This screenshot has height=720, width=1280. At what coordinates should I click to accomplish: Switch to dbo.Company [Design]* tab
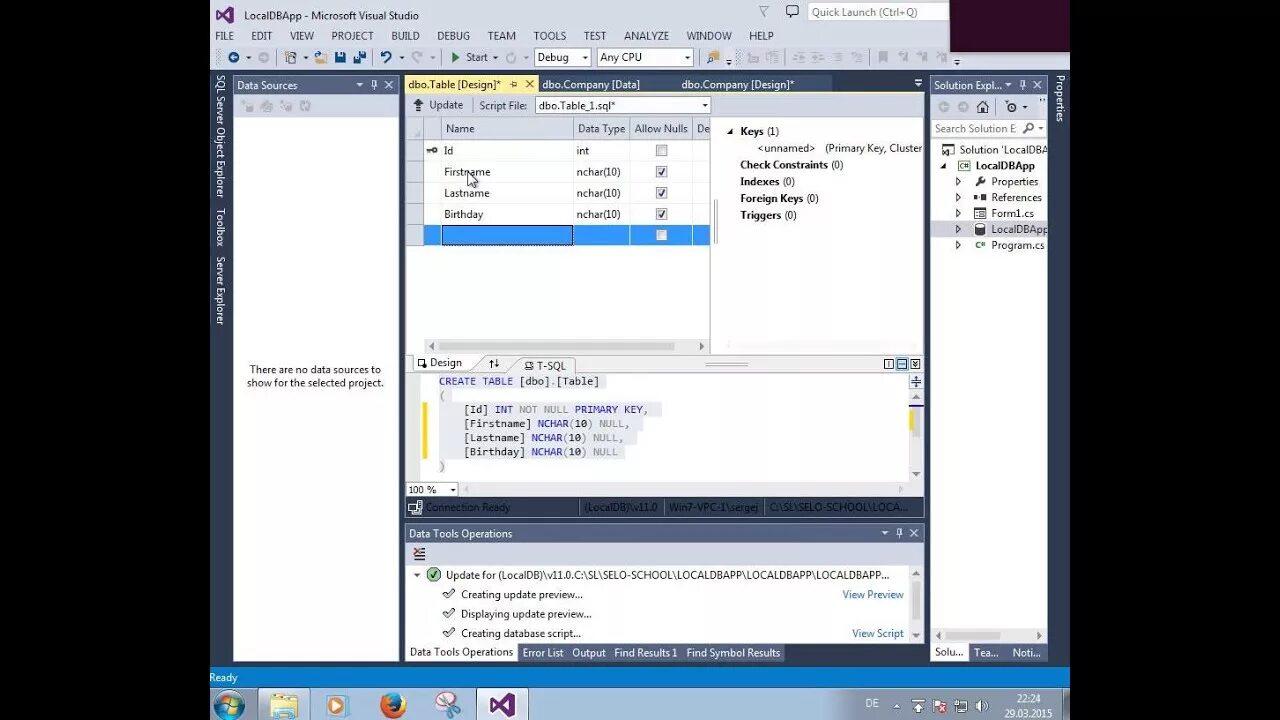pos(738,85)
